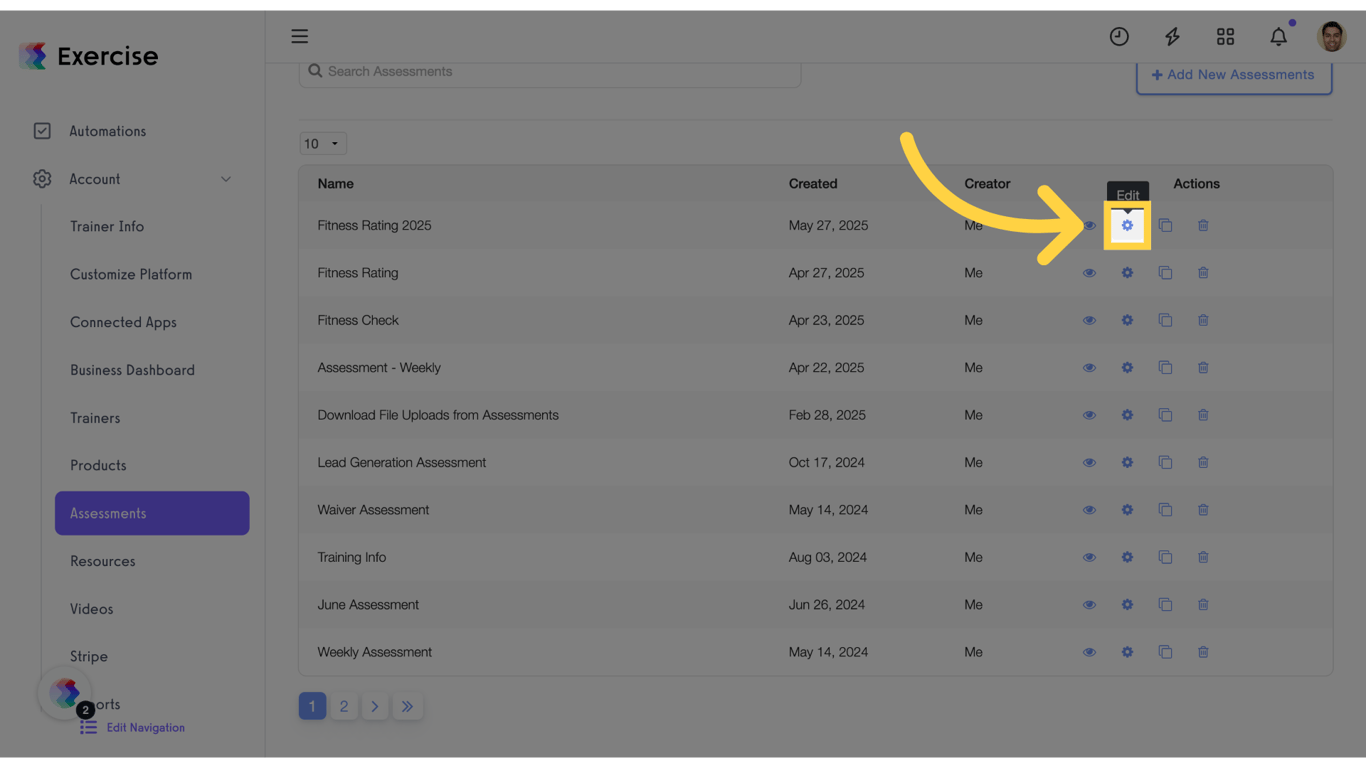
Task: Click the eye icon in the Training Info row
Action: pos(1089,558)
